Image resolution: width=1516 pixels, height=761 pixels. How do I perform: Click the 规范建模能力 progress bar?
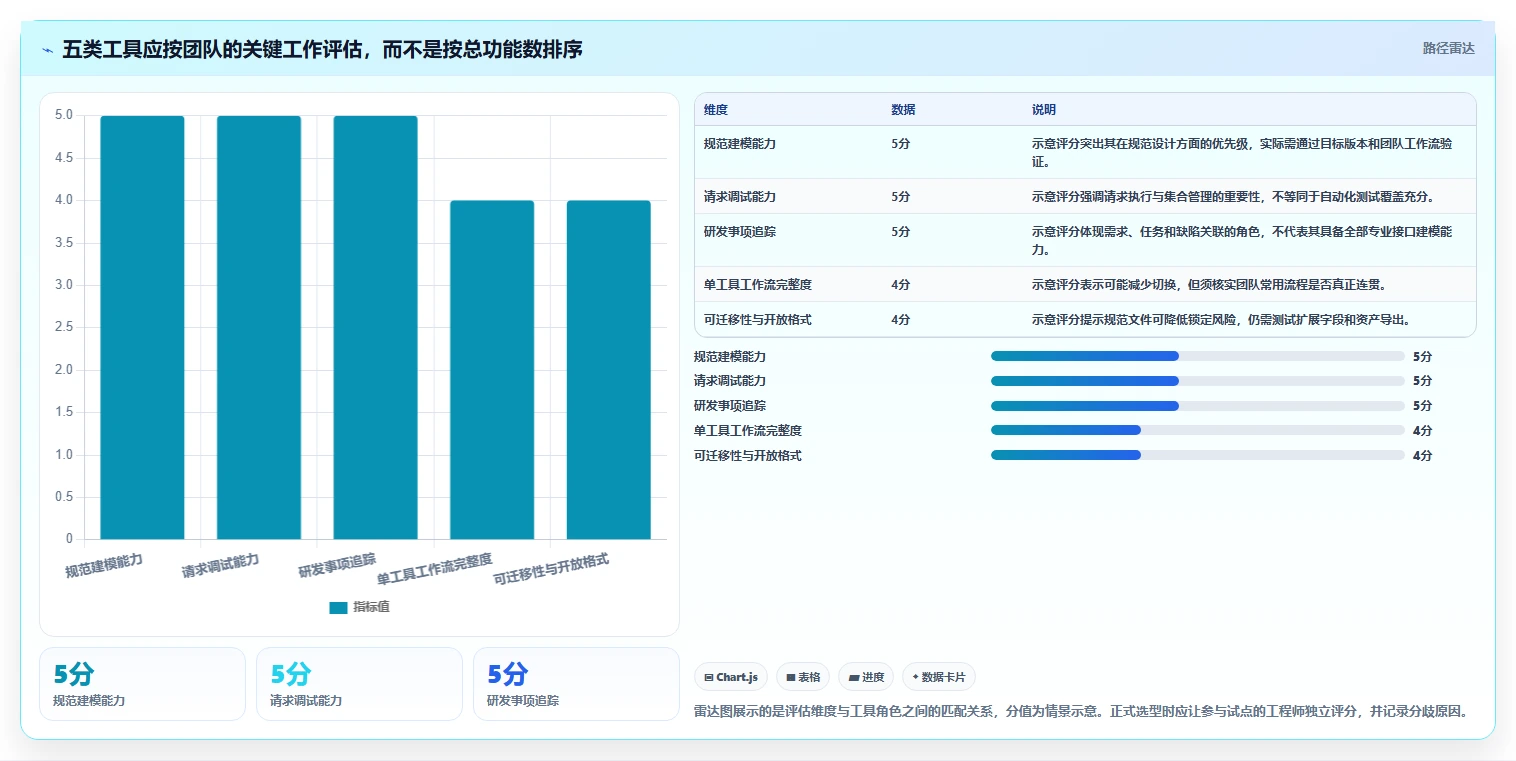[1198, 356]
